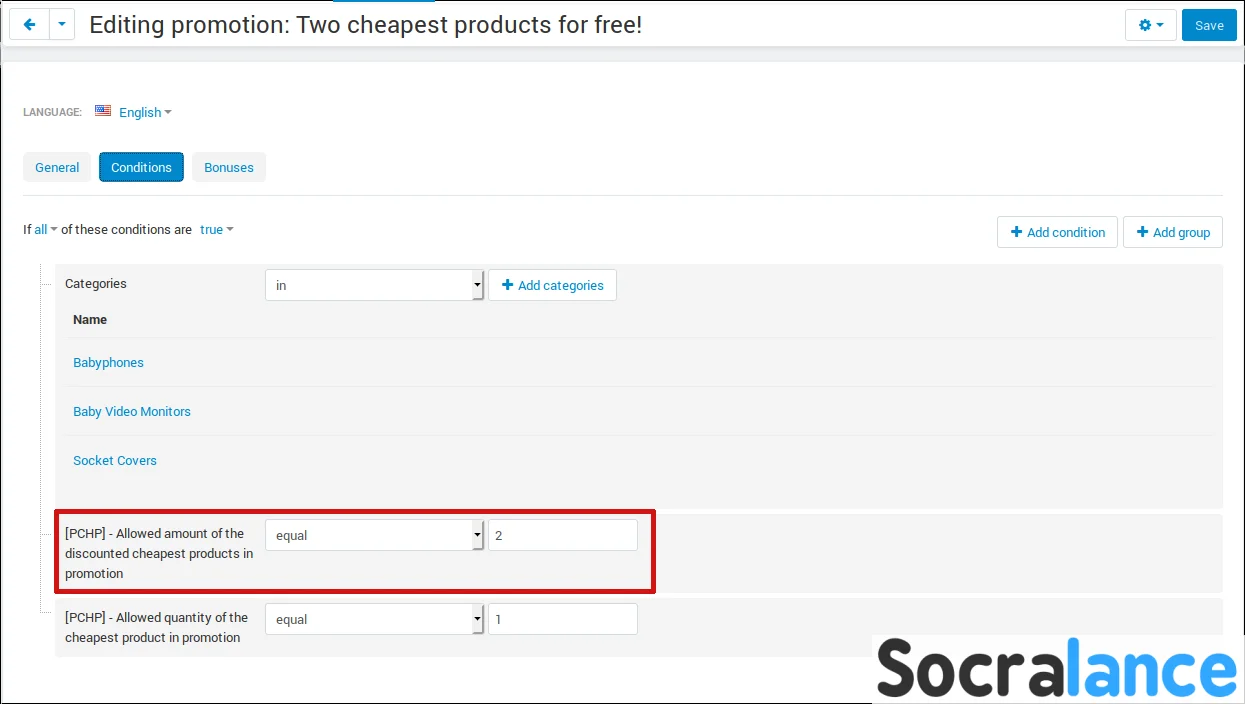Open the gear settings menu

tap(1150, 25)
